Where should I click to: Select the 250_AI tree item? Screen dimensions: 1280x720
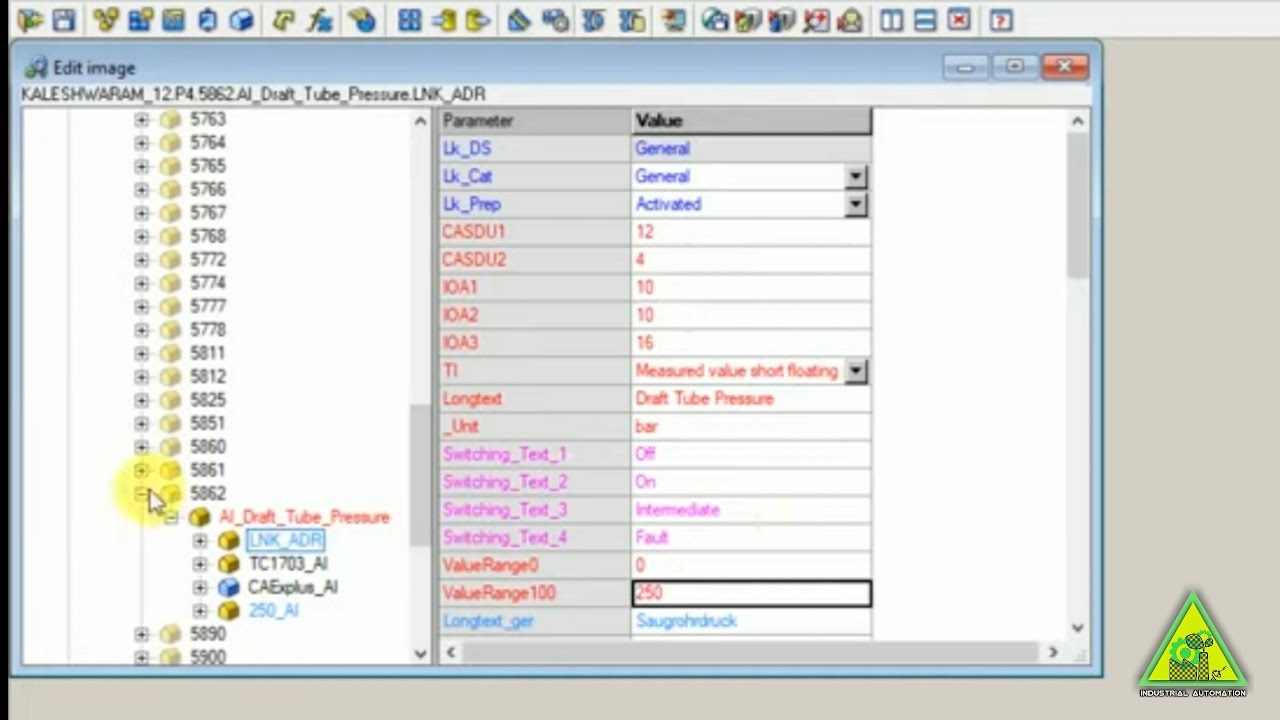click(x=273, y=610)
